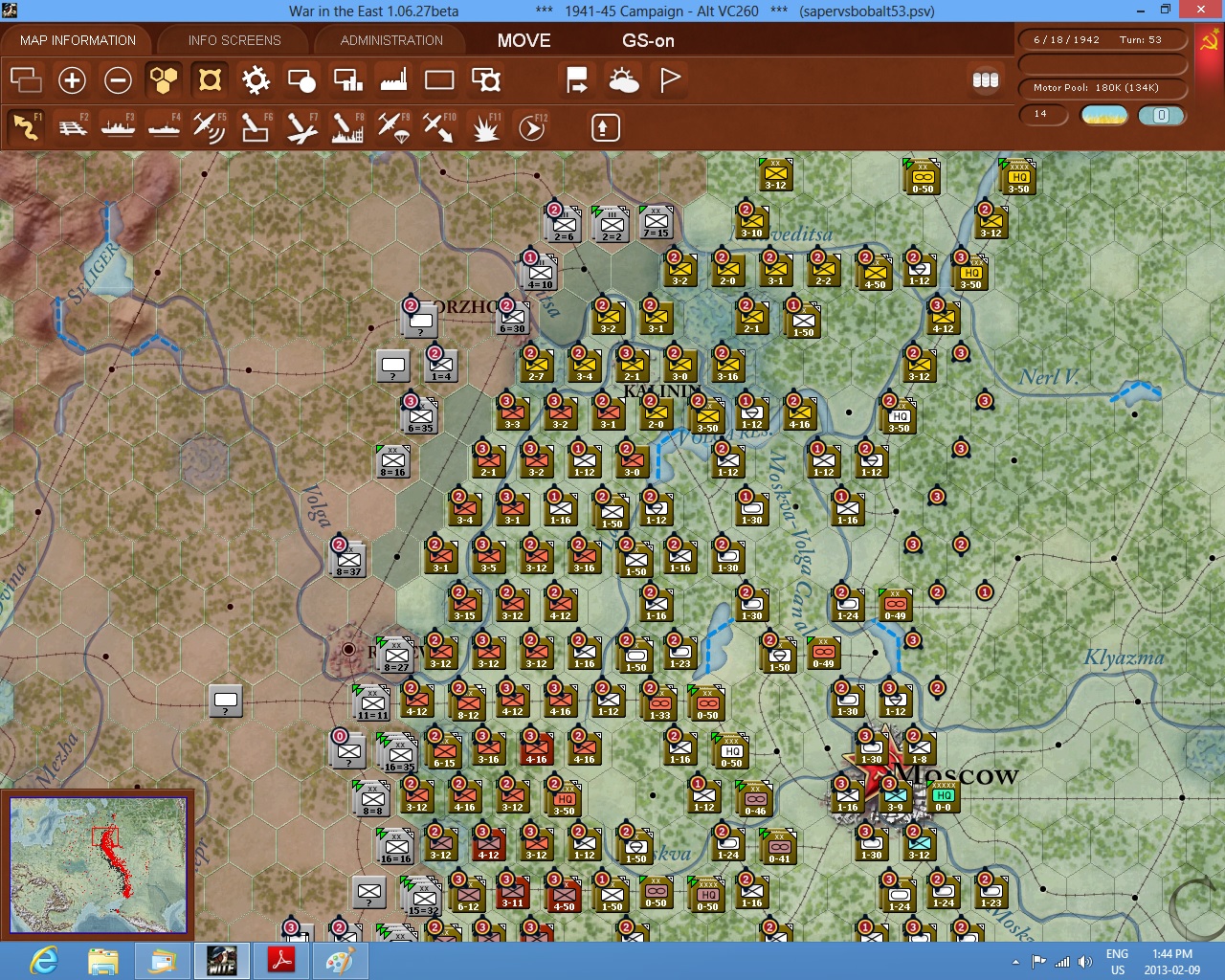Screen dimensions: 1225x980
Task: Click the WITE game taskbar icon
Action: (222, 961)
